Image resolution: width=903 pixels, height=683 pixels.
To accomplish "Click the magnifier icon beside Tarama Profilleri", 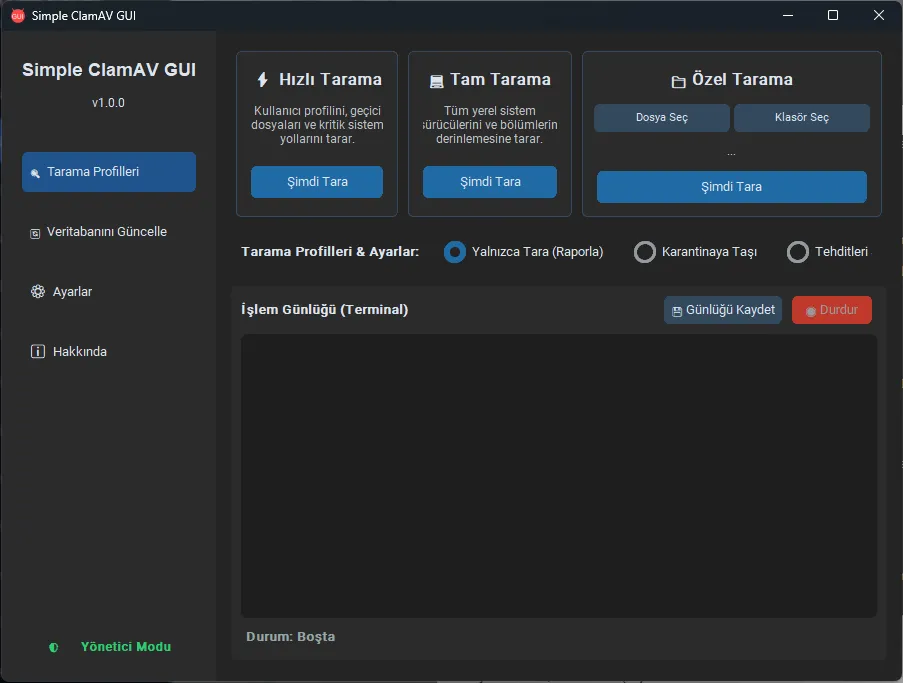I will coord(35,173).
